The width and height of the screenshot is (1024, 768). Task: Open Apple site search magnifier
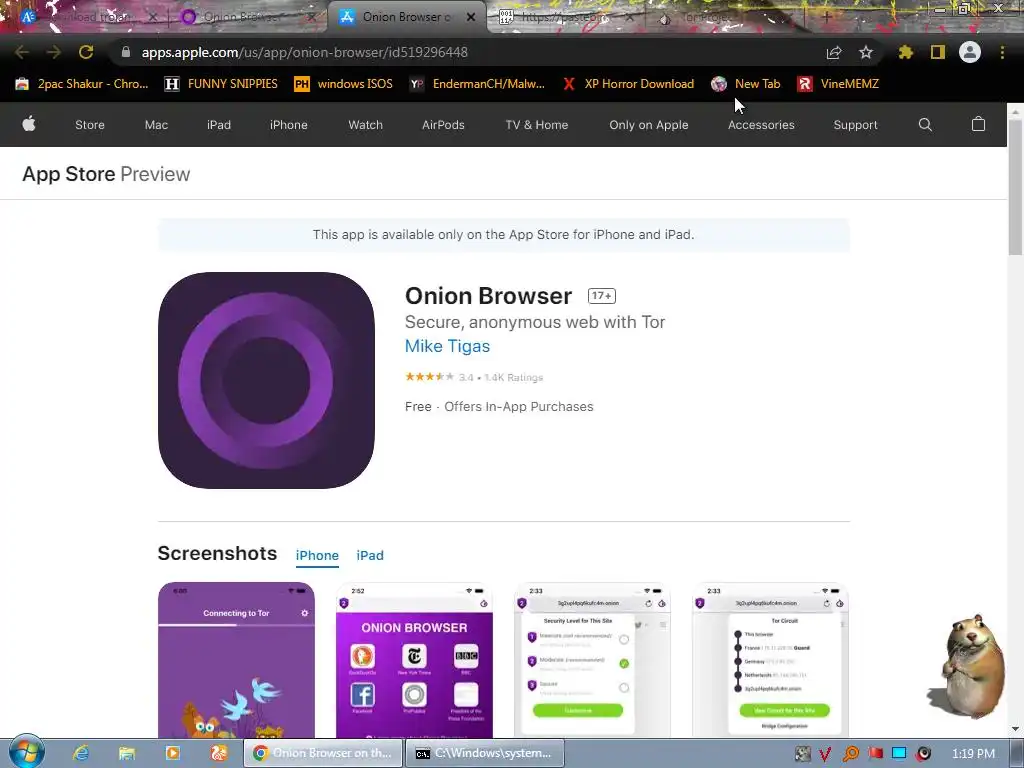(925, 125)
